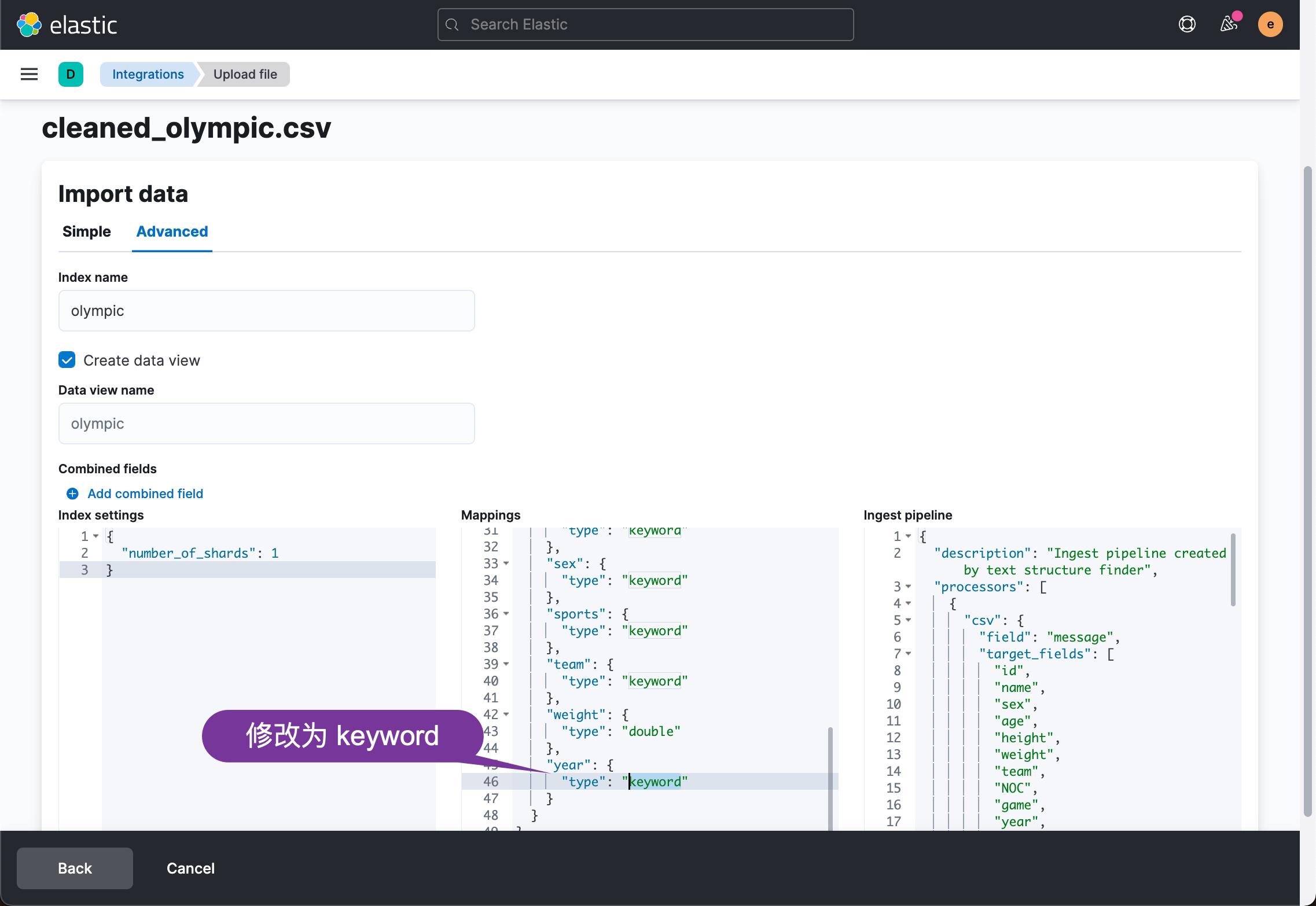Collapse the "target_fields" fold arrow at line 7
Viewport: 1316px width, 906px height.
click(x=909, y=654)
